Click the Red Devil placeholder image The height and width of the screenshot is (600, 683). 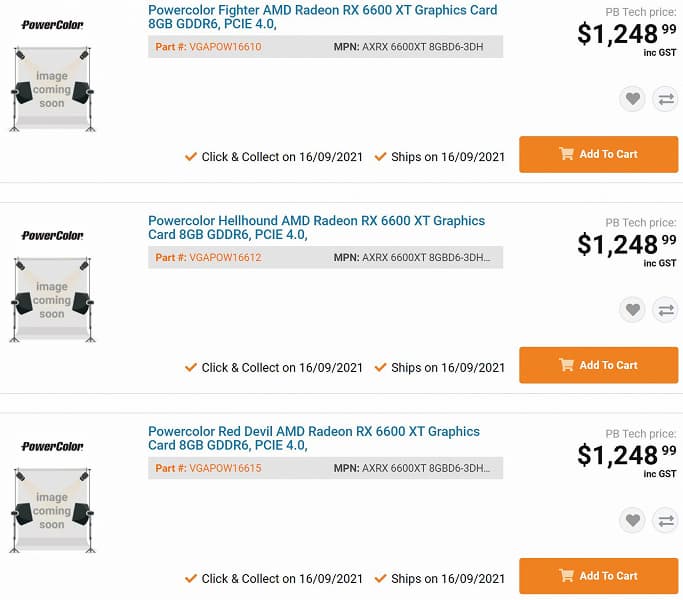[x=52, y=512]
